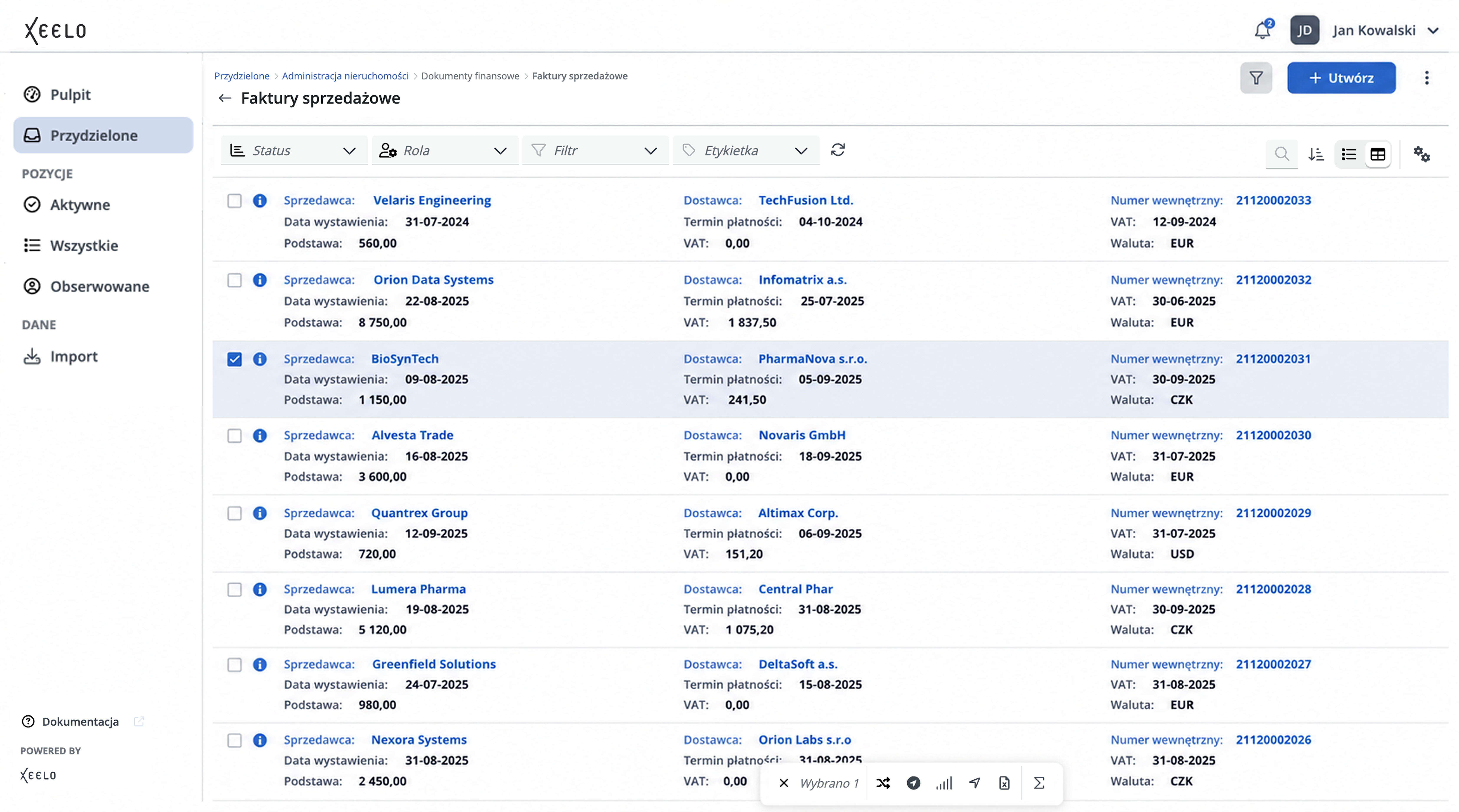Select the Greenfield Solutions invoice checkbox
The width and height of the screenshot is (1459, 812).
coord(235,665)
